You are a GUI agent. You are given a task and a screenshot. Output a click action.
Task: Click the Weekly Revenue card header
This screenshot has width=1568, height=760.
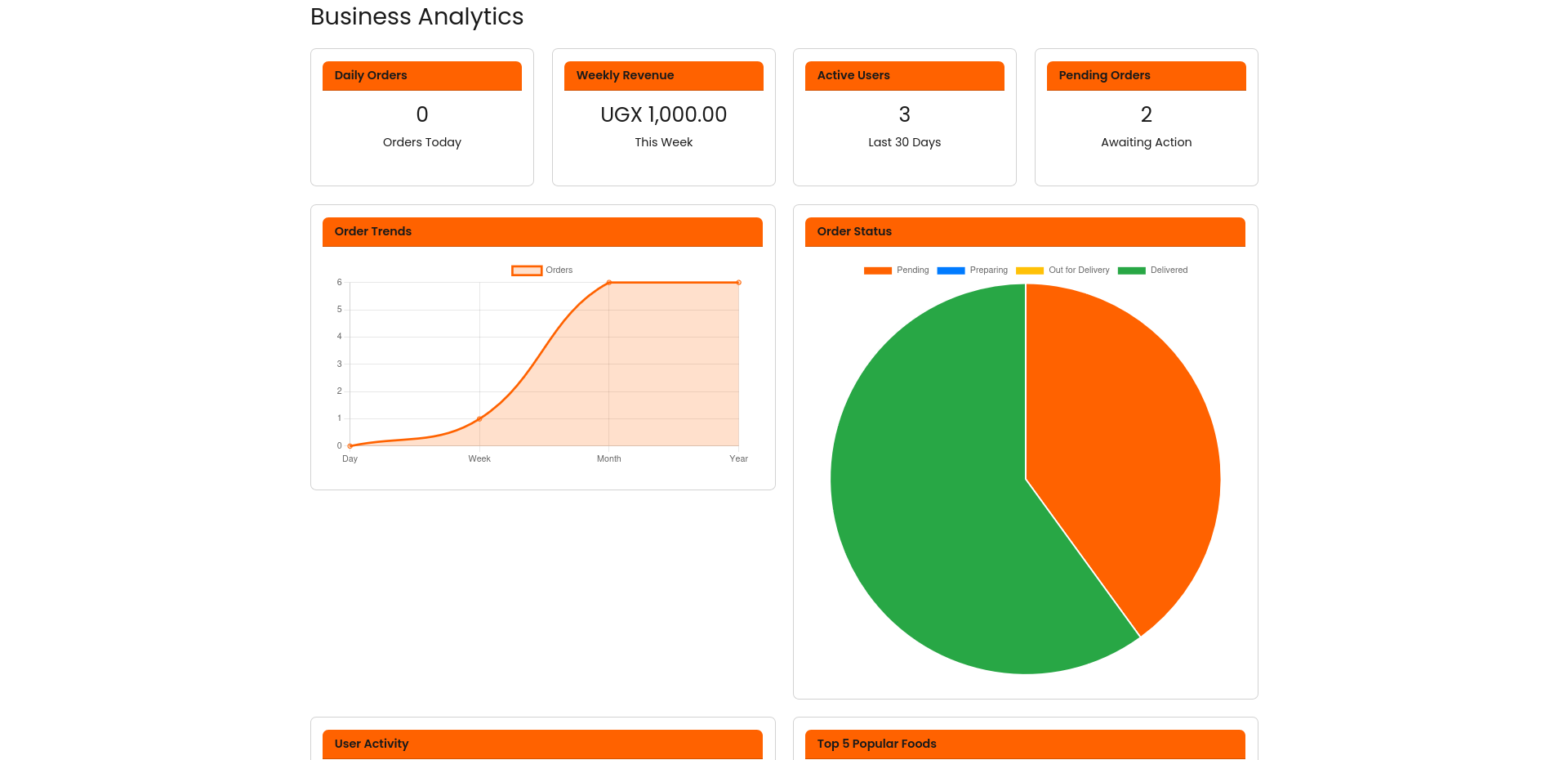[663, 75]
